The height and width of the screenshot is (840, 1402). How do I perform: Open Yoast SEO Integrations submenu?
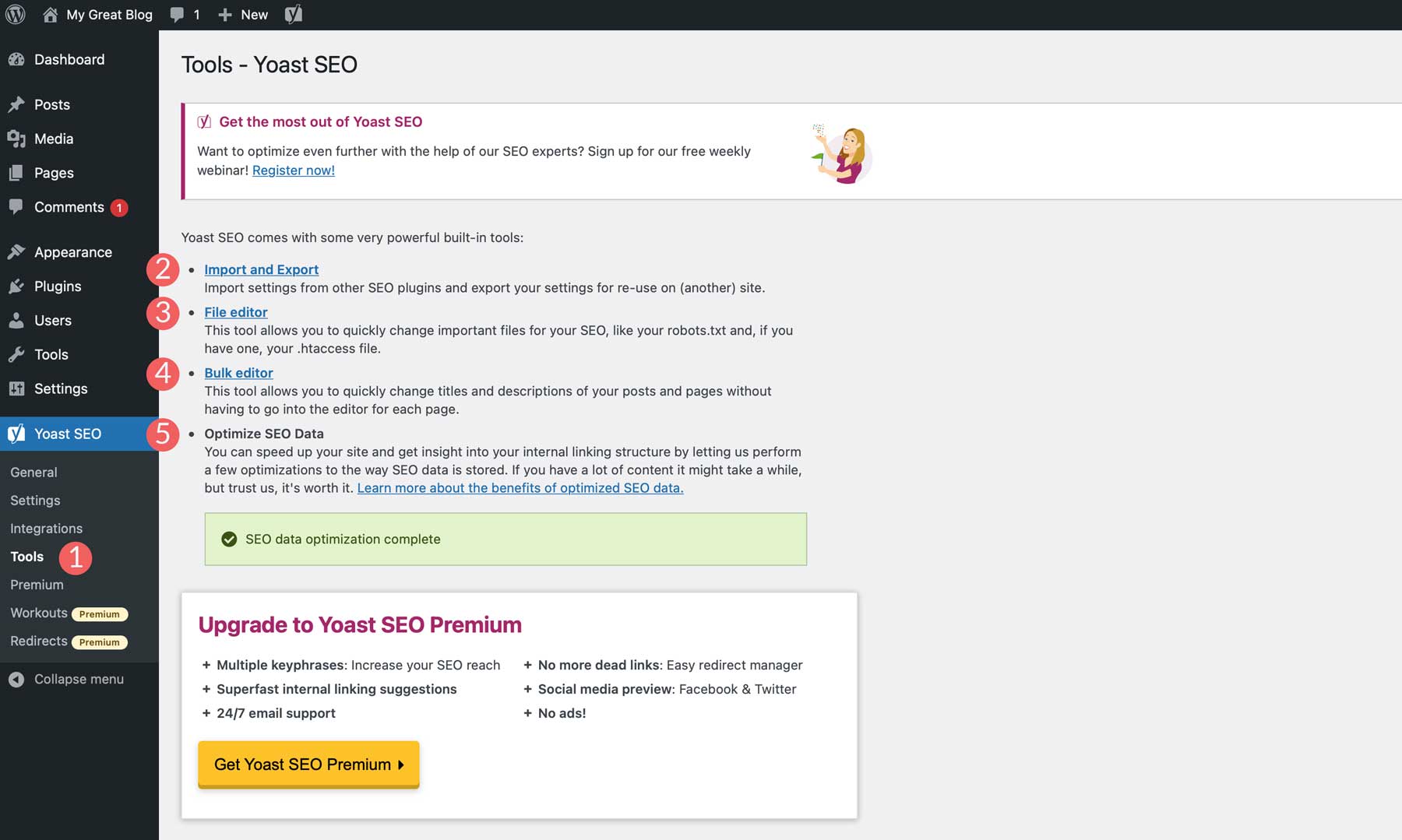coord(46,529)
